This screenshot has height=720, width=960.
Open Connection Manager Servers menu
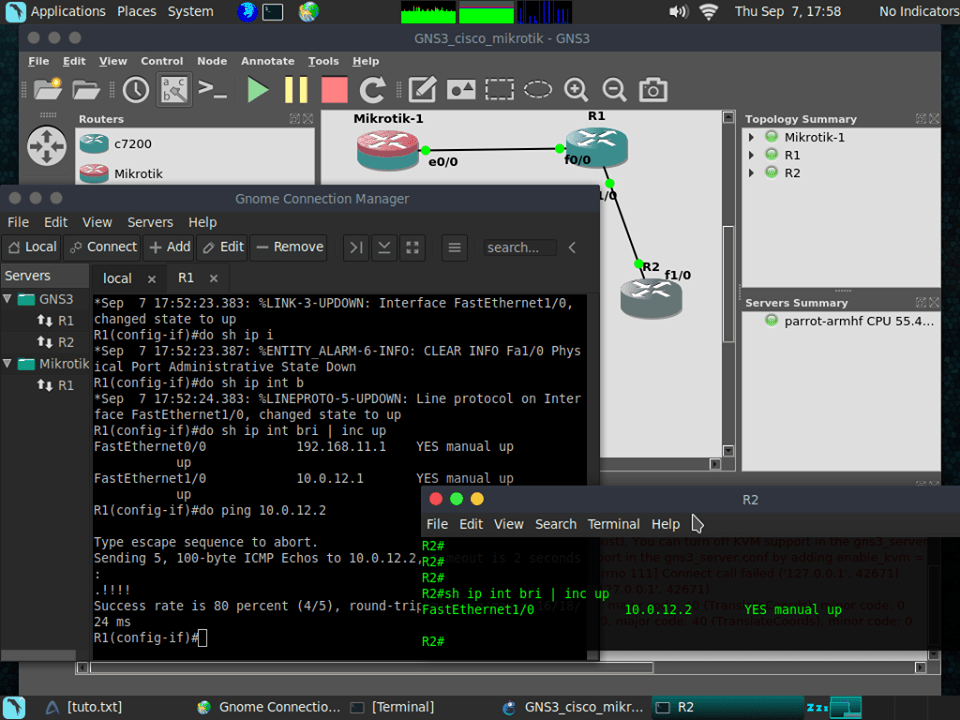tap(150, 222)
